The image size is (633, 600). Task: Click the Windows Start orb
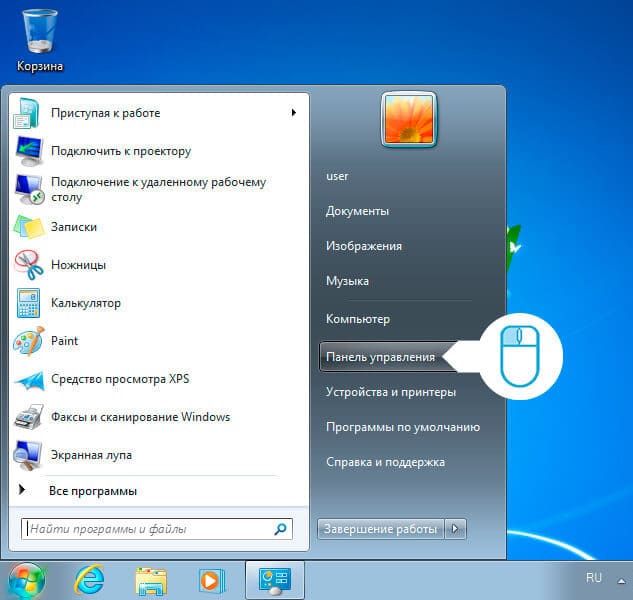tap(27, 581)
